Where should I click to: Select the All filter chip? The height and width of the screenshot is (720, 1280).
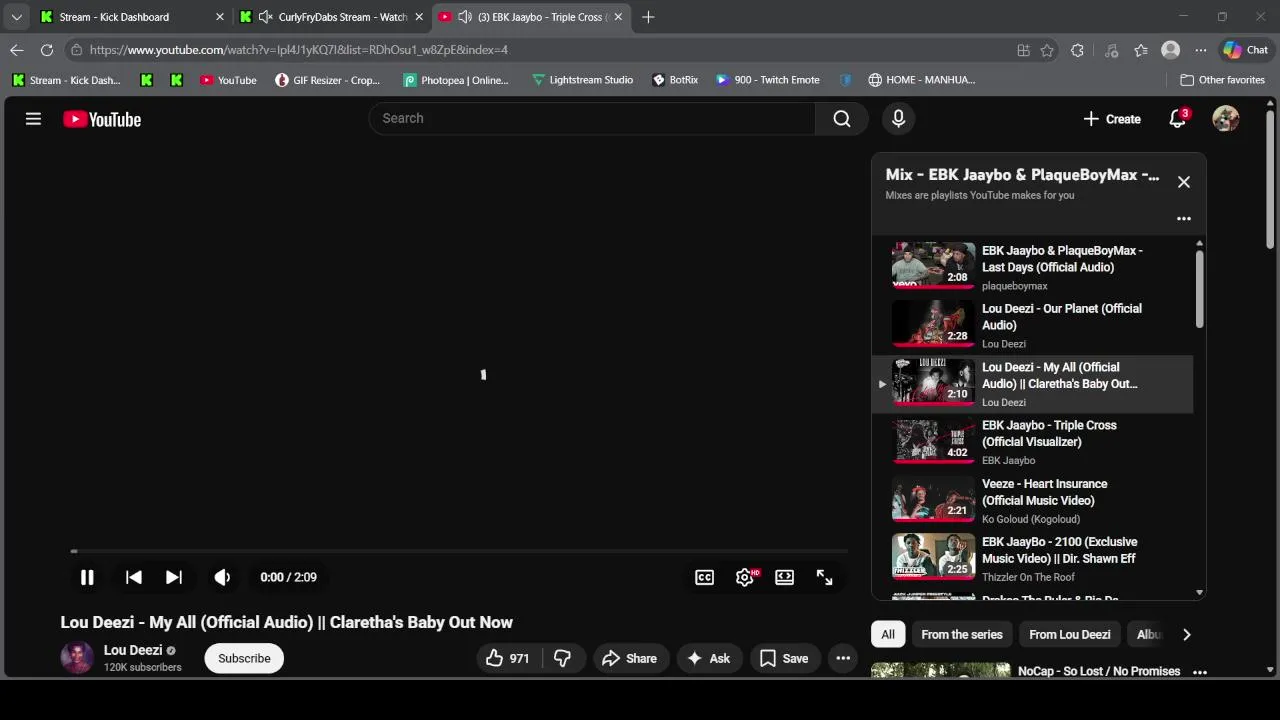(887, 634)
